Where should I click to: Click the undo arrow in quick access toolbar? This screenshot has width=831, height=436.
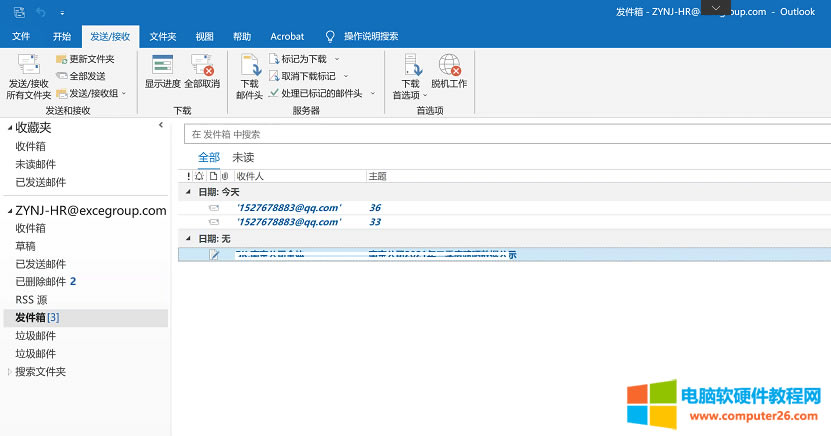41,12
